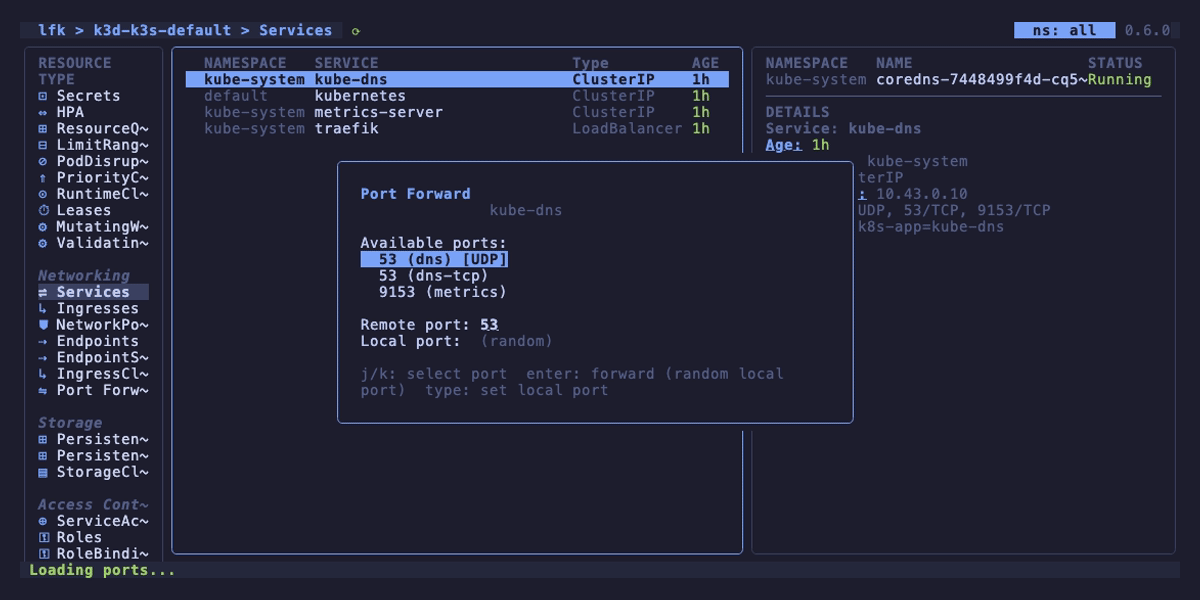Select the 53 (dns) [UDP] port
The height and width of the screenshot is (600, 1200).
(x=435, y=259)
